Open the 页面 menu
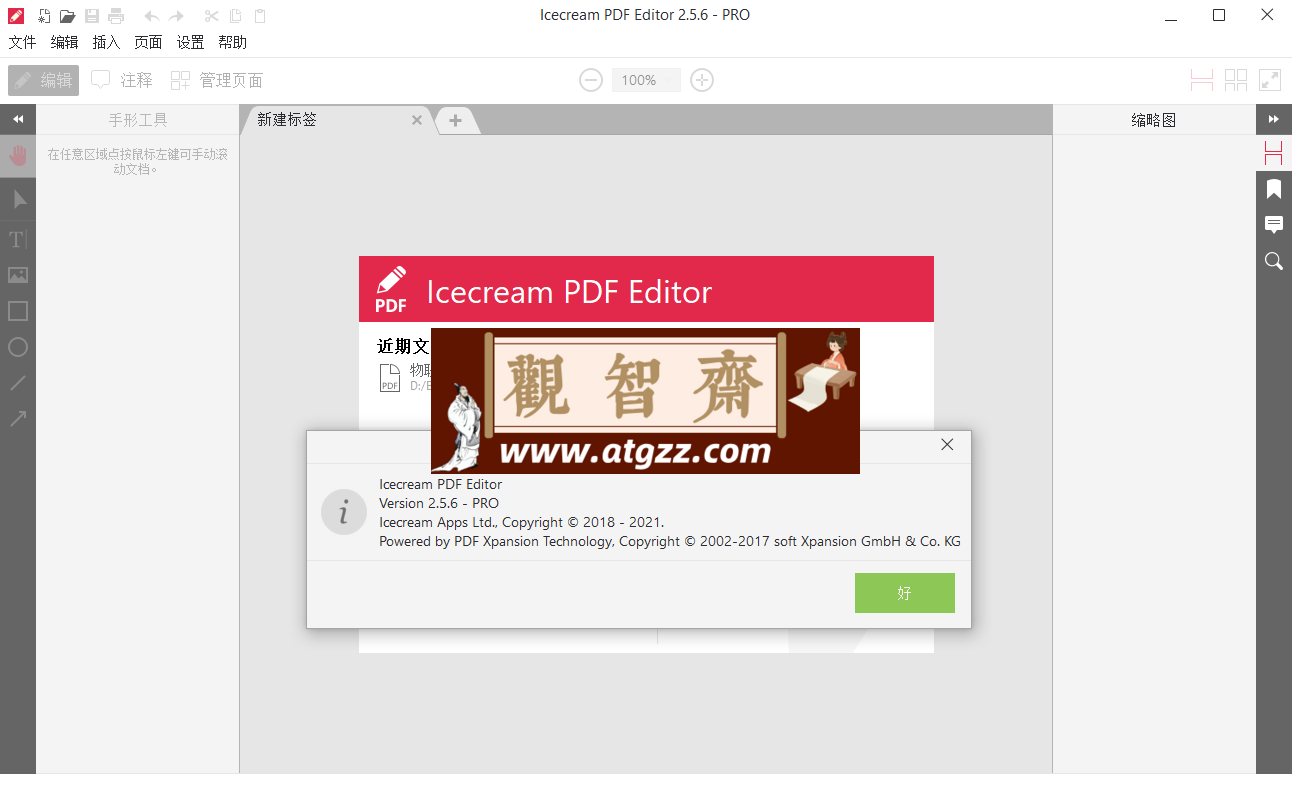The image size is (1292, 803). point(148,42)
